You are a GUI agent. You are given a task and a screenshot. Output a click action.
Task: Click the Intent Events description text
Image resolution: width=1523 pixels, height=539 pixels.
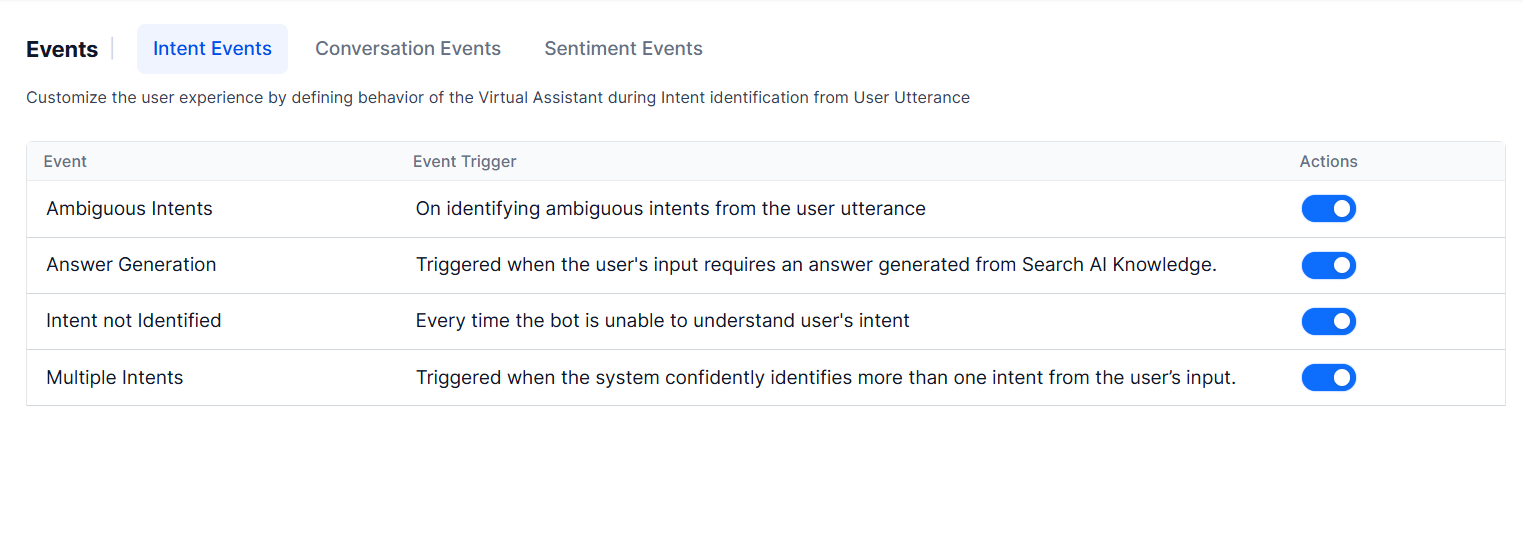497,98
